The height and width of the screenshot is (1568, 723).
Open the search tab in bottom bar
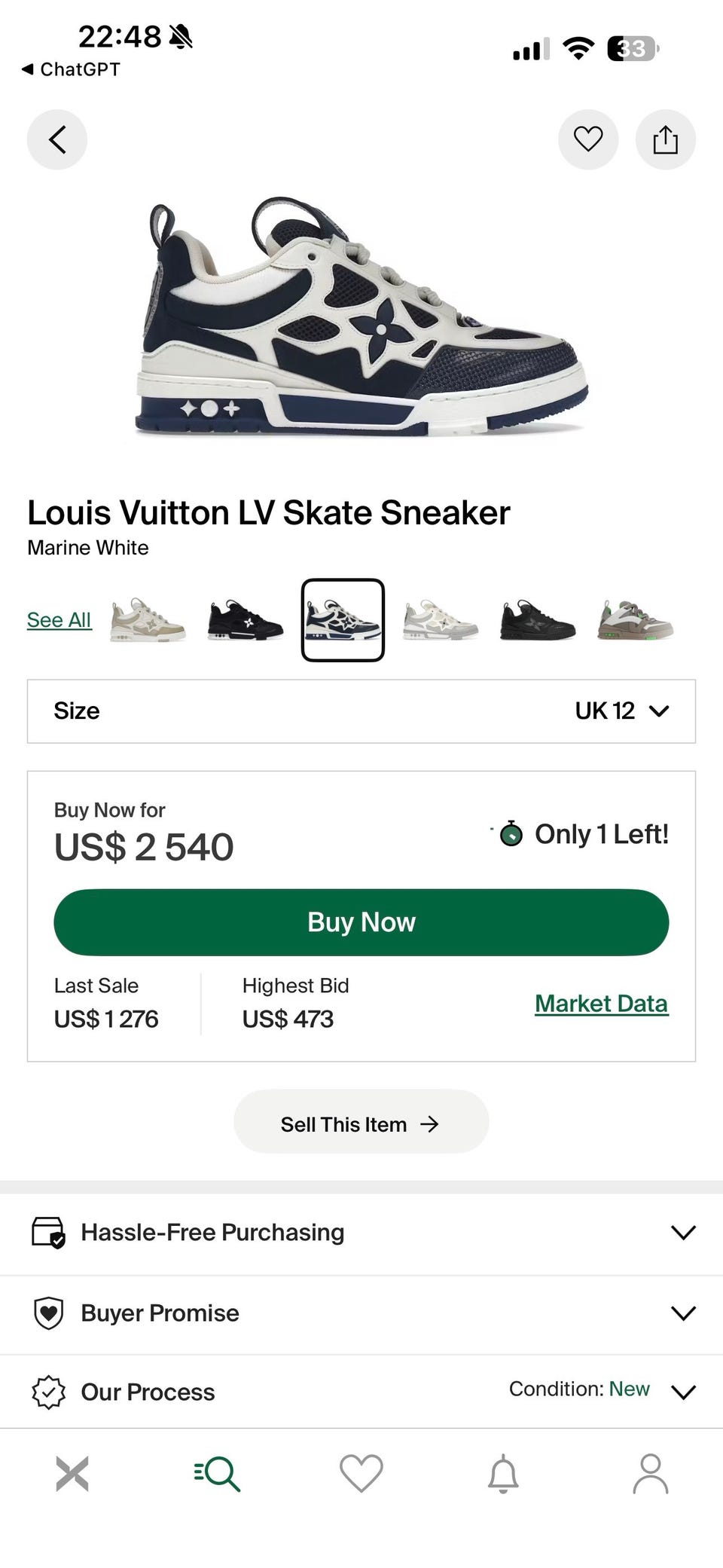click(217, 1473)
